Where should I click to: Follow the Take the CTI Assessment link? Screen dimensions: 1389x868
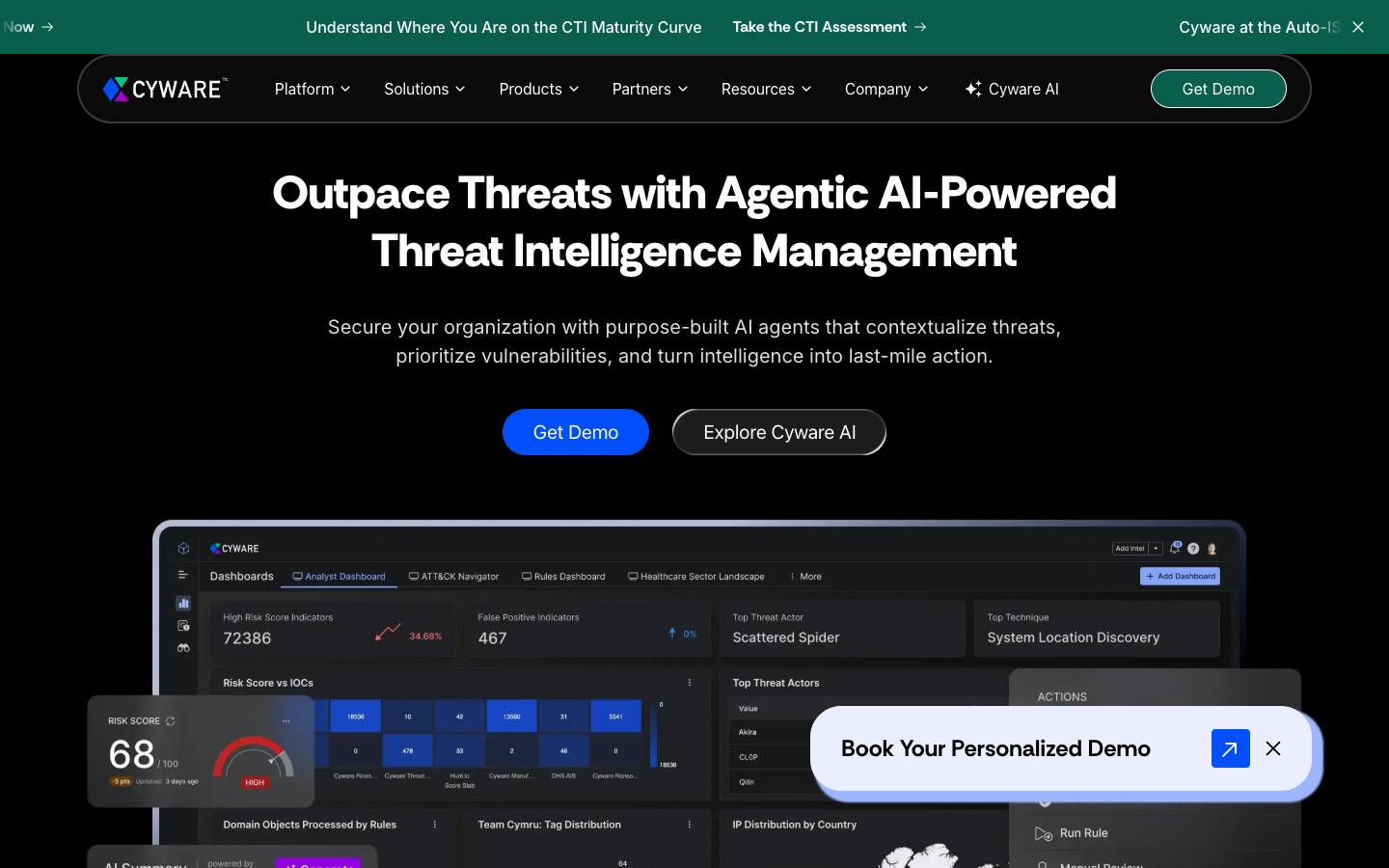point(830,27)
